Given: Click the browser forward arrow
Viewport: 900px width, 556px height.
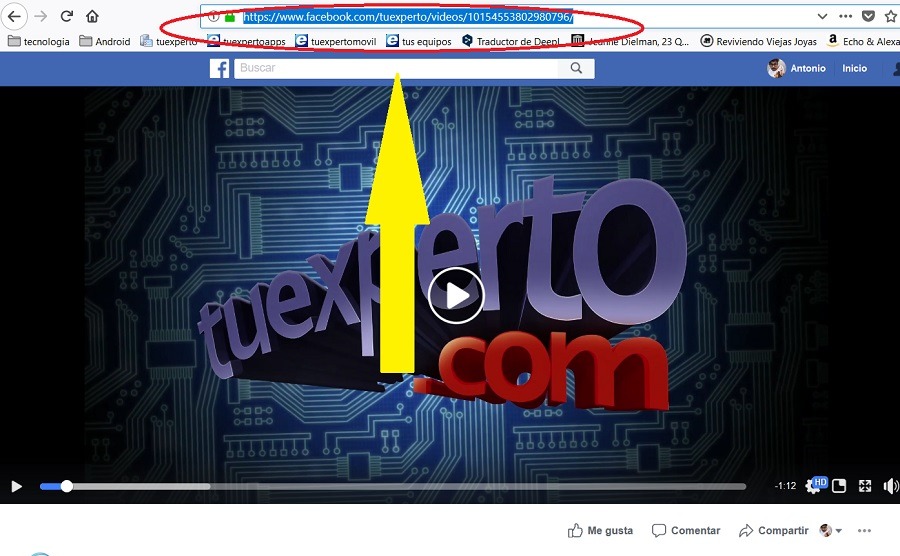Looking at the screenshot, I should point(41,16).
